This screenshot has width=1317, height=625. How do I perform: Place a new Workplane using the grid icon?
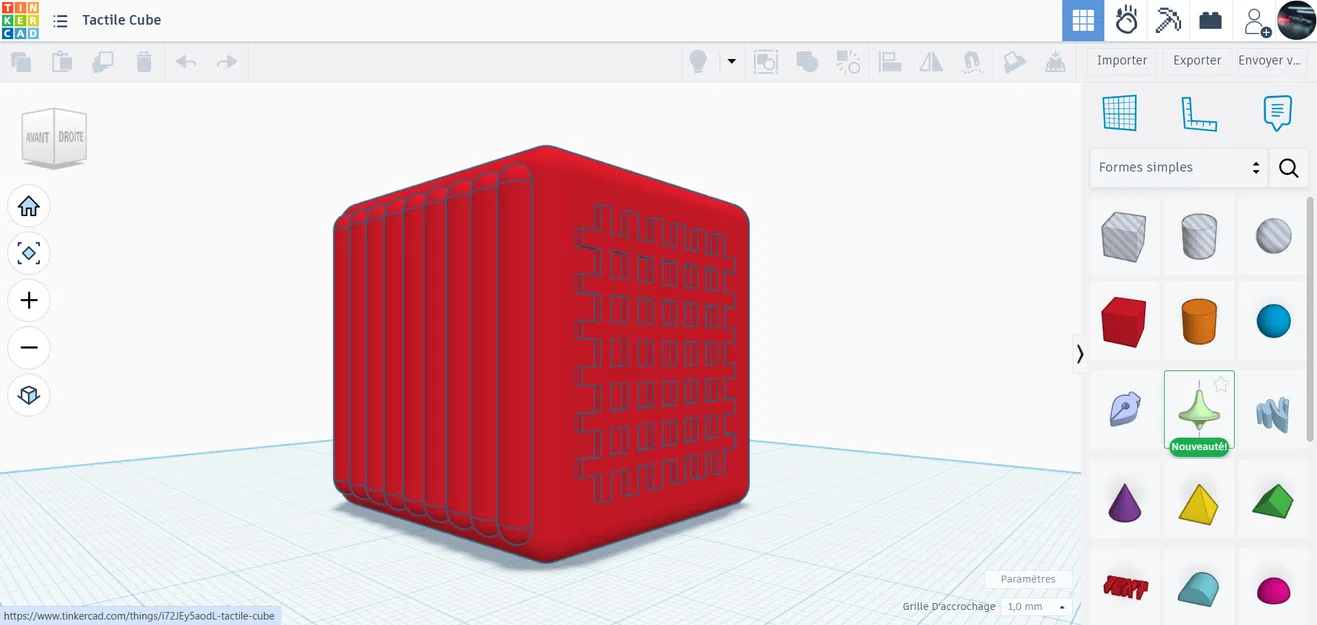pos(1120,113)
